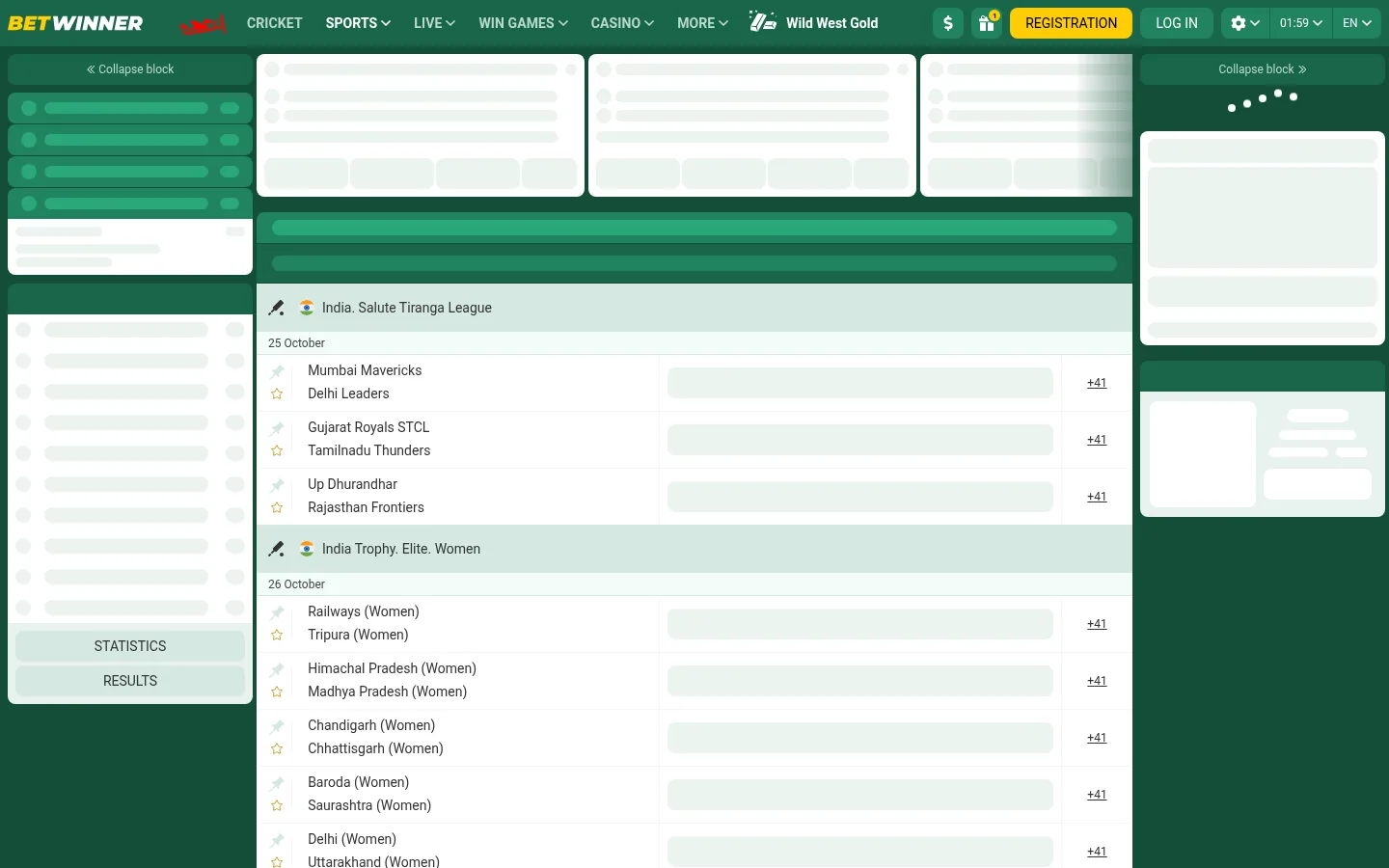The image size is (1389, 868).
Task: Toggle favorite star for Saurashtra (Women) match
Action: pos(277,805)
